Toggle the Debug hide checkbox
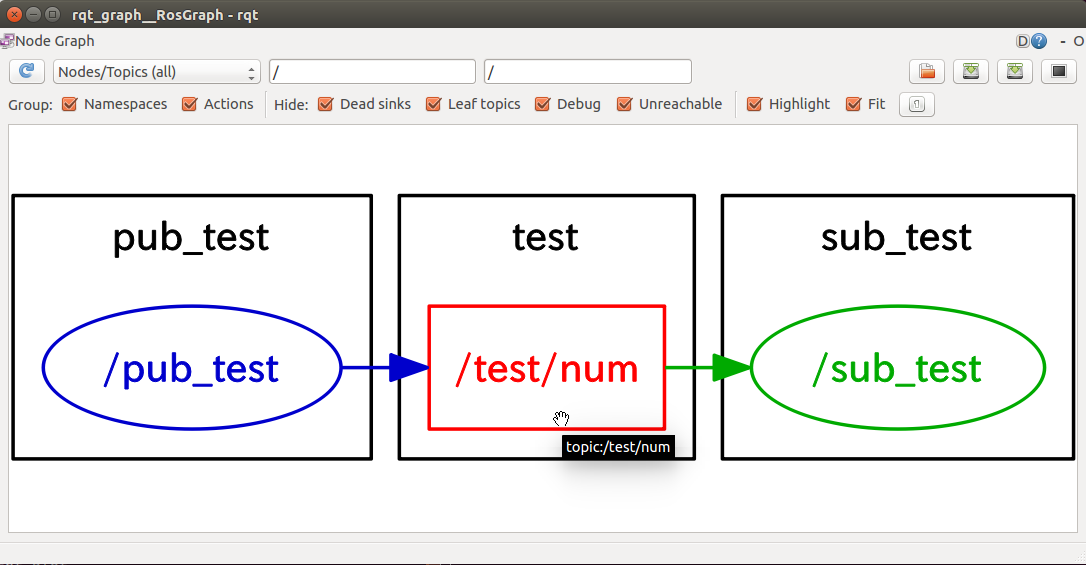The height and width of the screenshot is (565, 1086). pos(543,104)
